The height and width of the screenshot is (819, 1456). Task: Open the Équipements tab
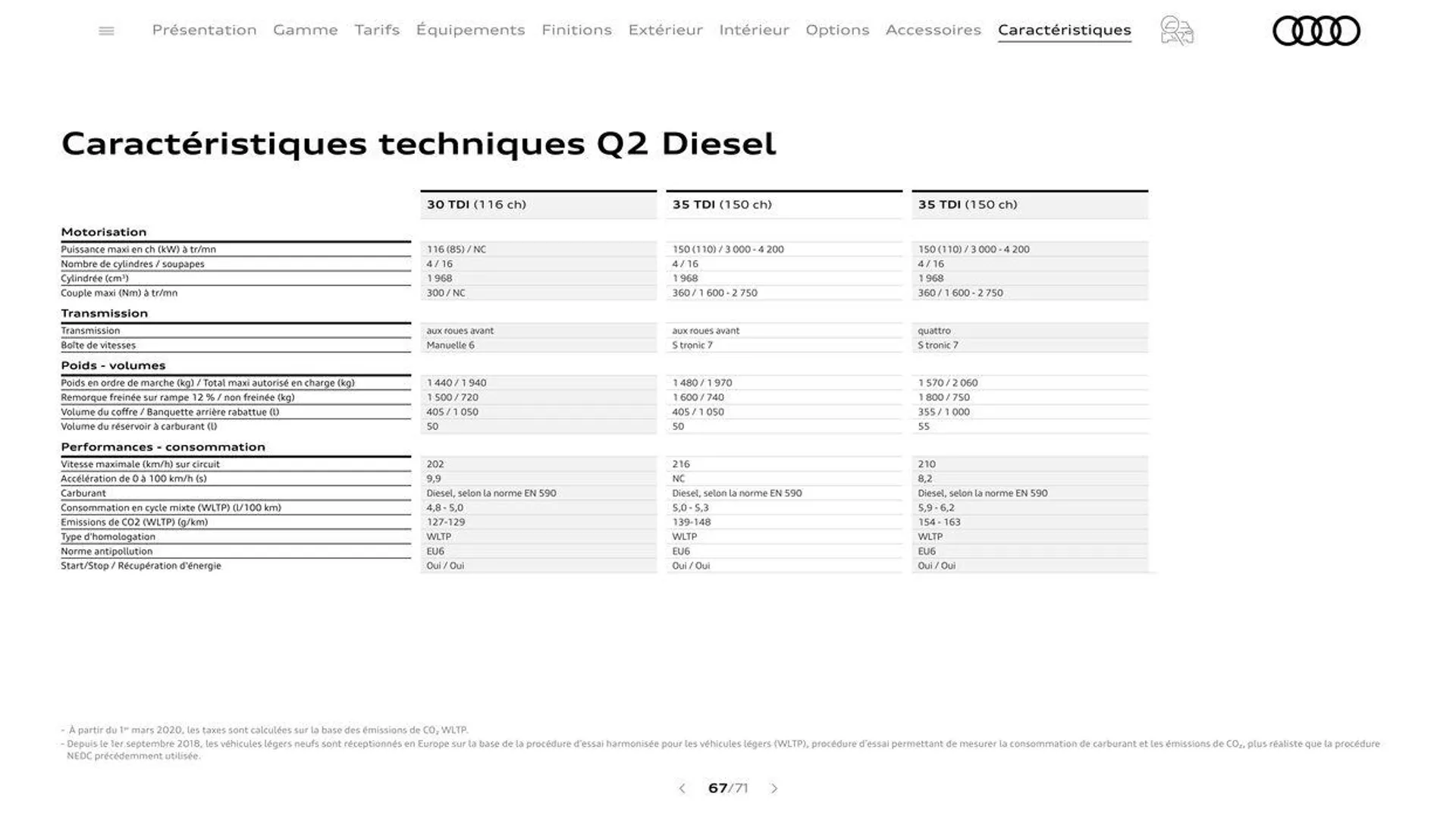470,30
